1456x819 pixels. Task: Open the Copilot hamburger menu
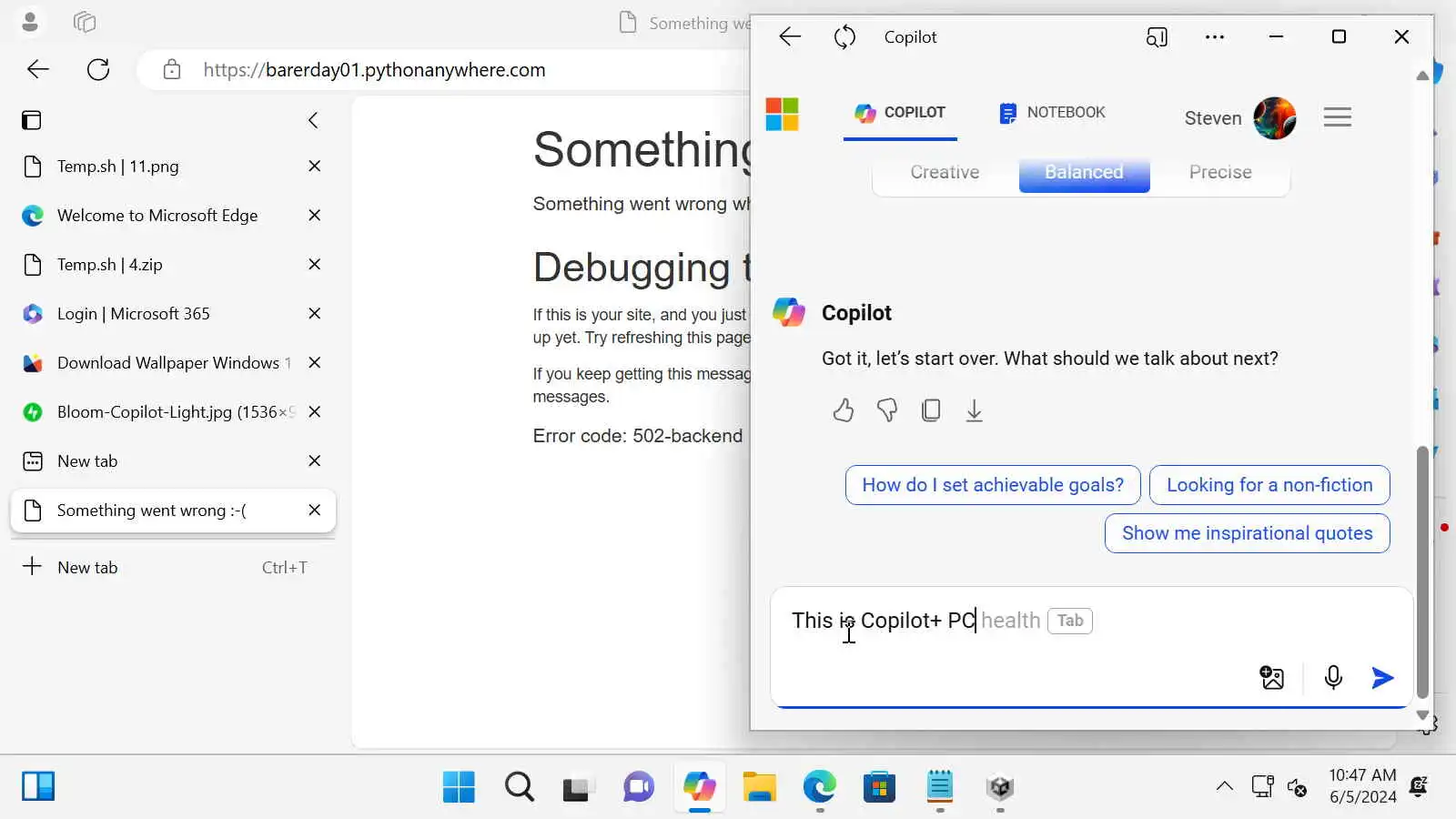pyautogui.click(x=1338, y=117)
